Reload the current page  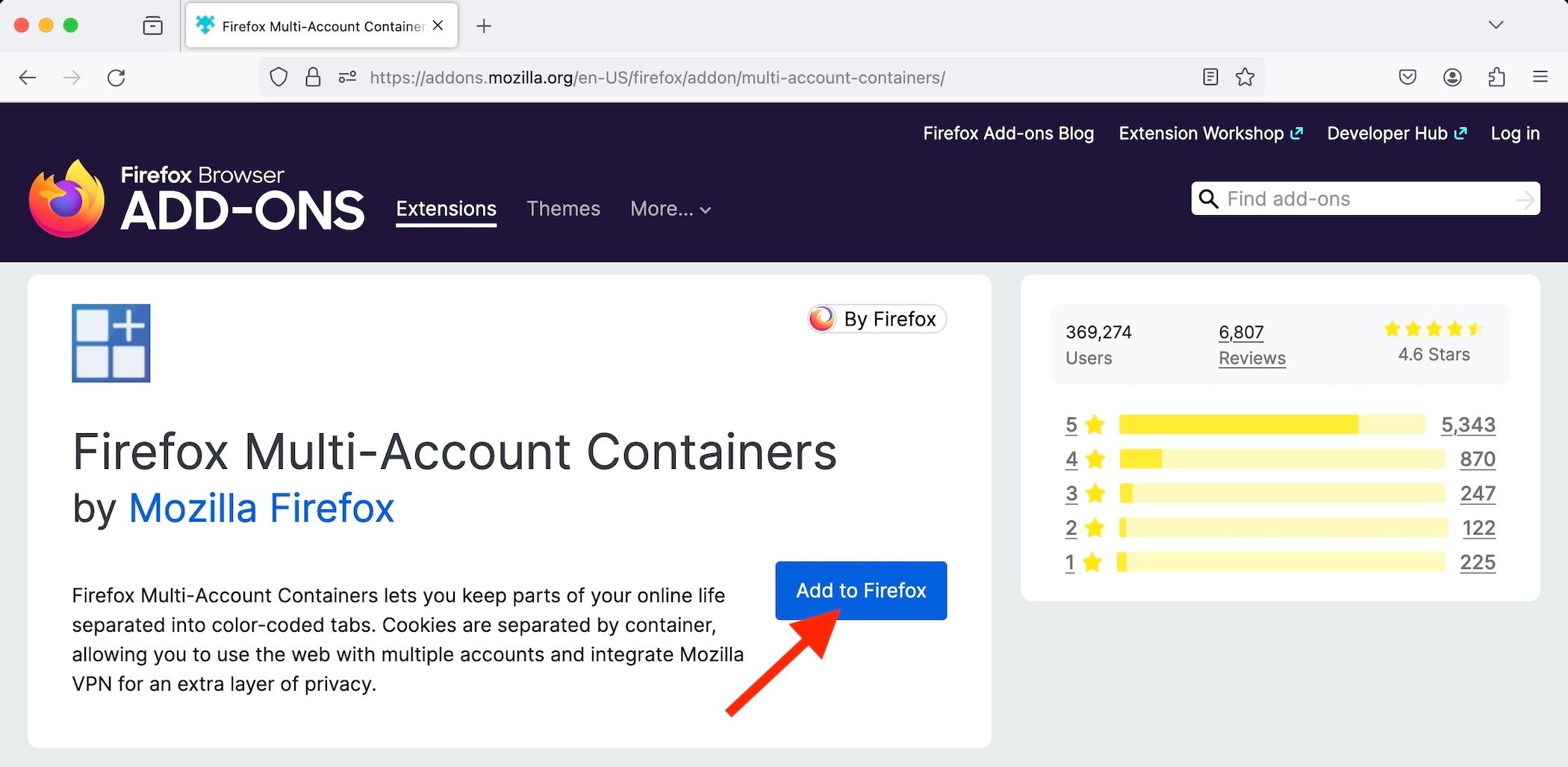tap(116, 77)
